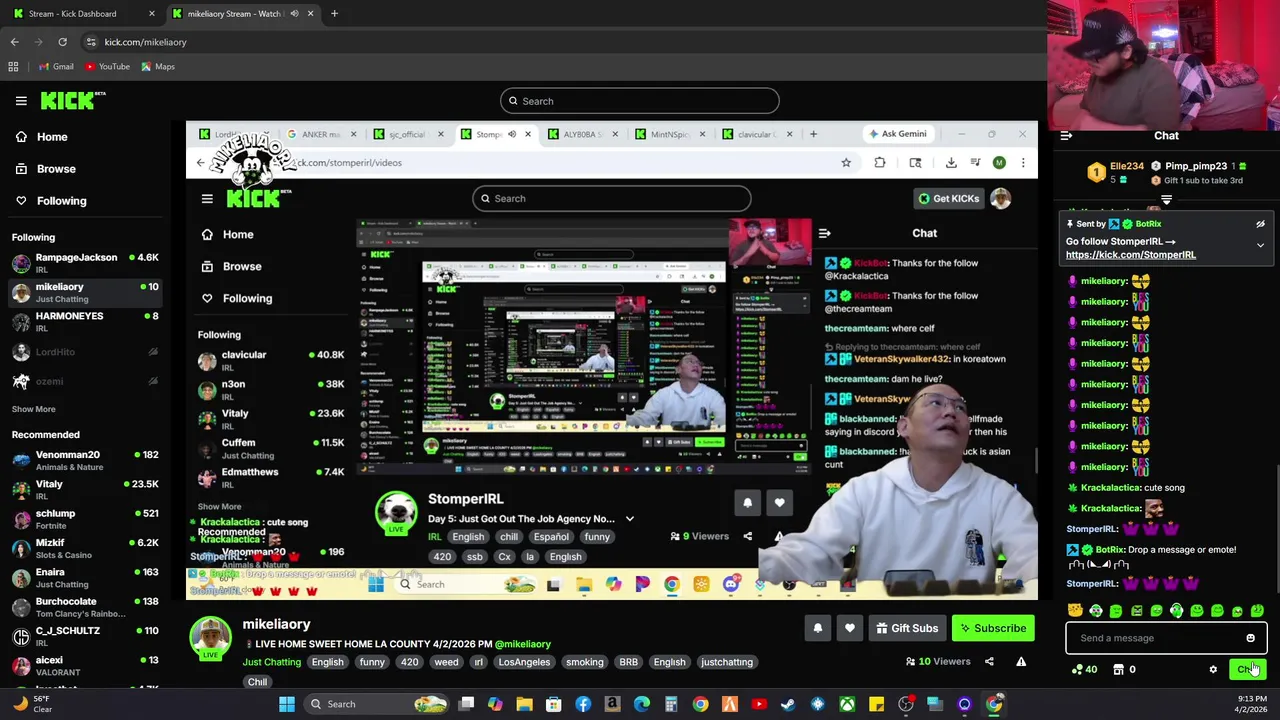This screenshot has height=720, width=1280.
Task: Open Windows Start menu
Action: click(x=287, y=704)
